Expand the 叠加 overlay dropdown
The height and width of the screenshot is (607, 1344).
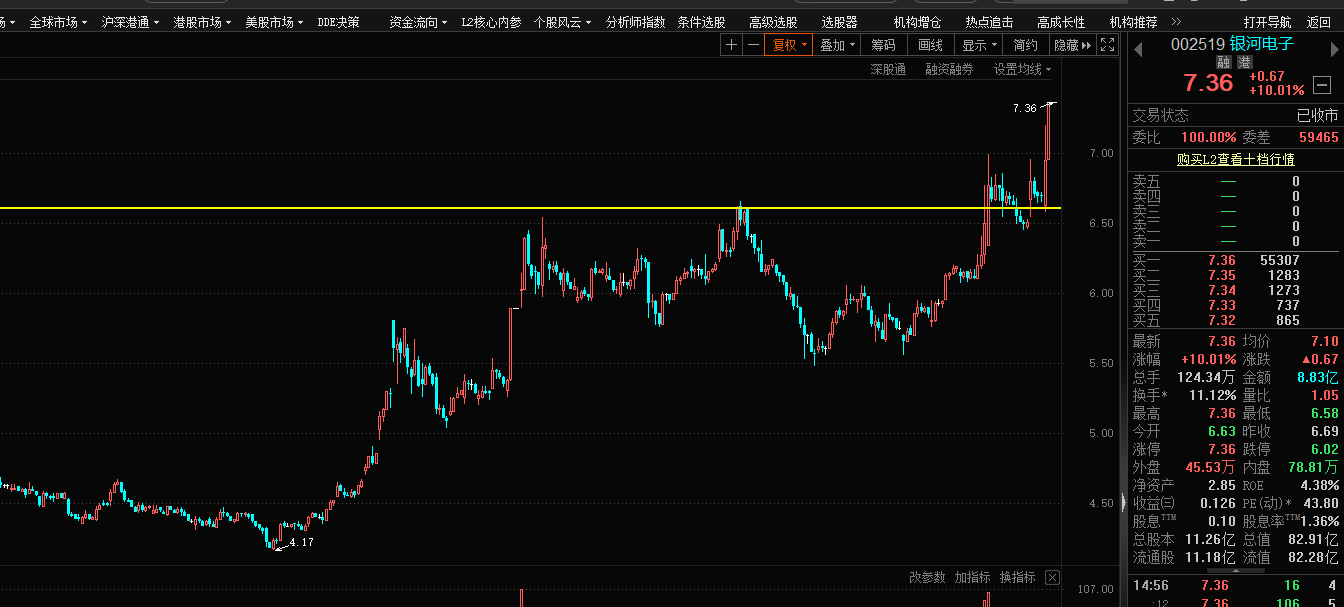click(838, 45)
